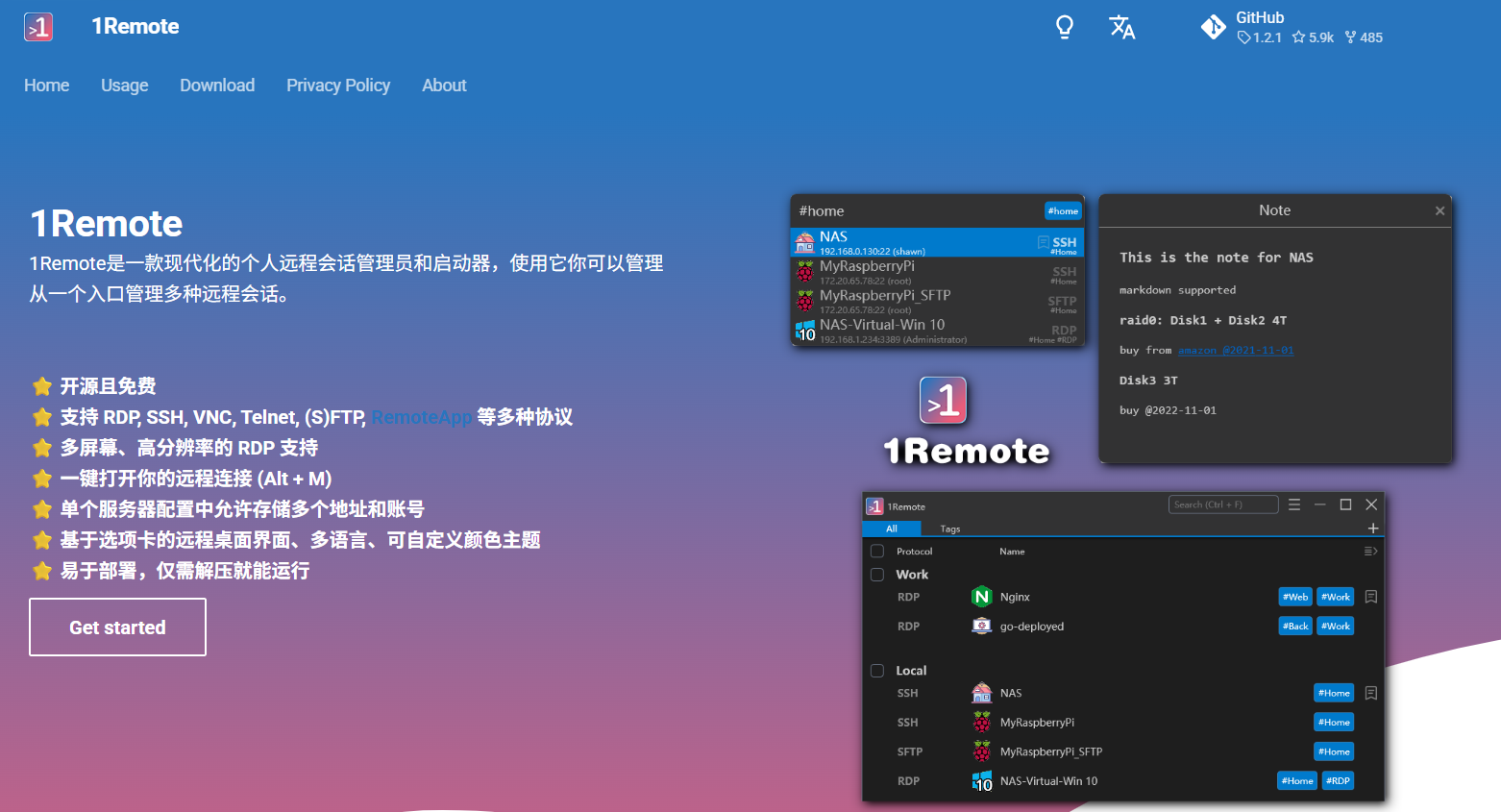1501x812 pixels.
Task: Click the #home tag badge in launcher
Action: 1063,211
